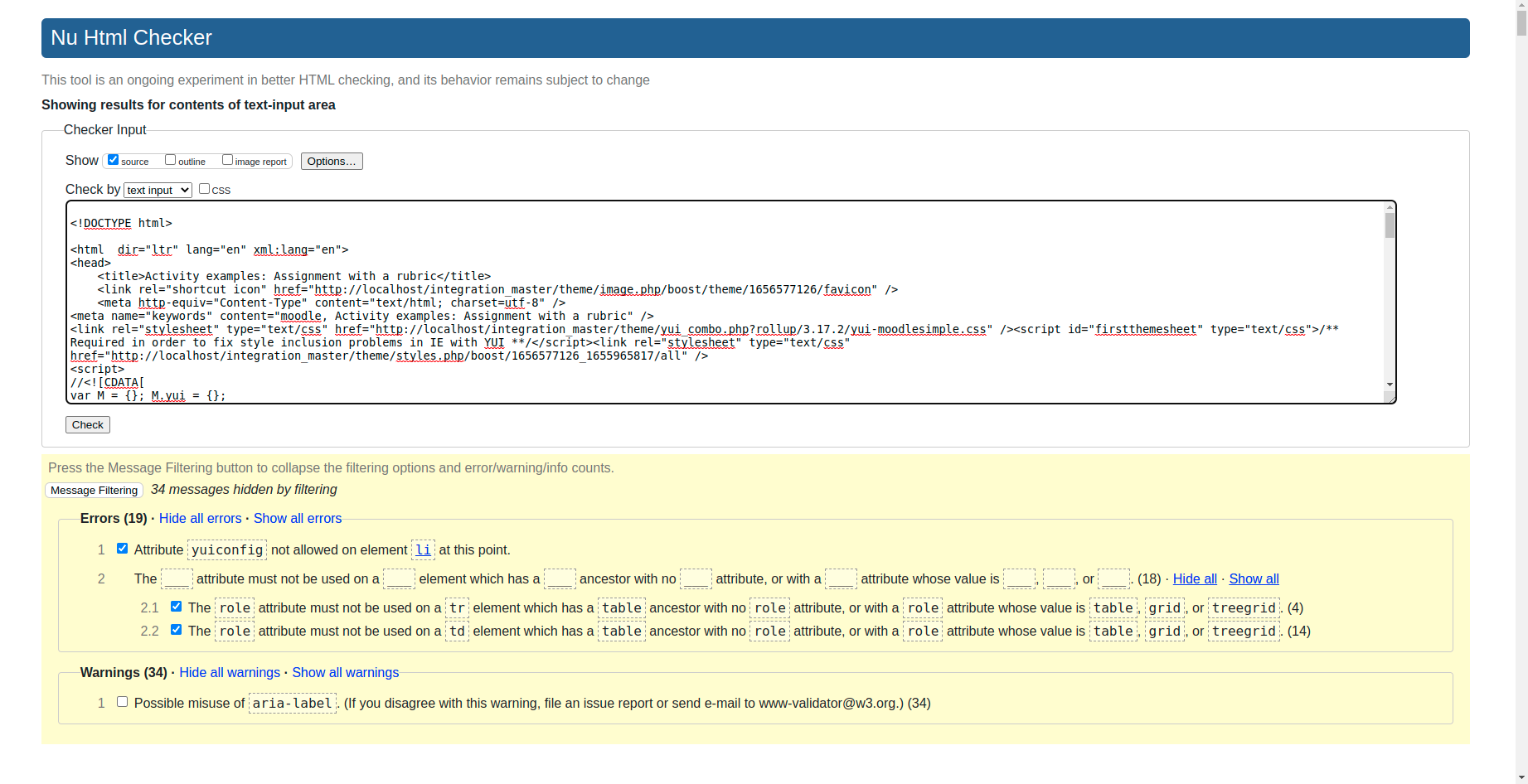Image resolution: width=1528 pixels, height=784 pixels.
Task: Open the li element link
Action: tap(423, 549)
